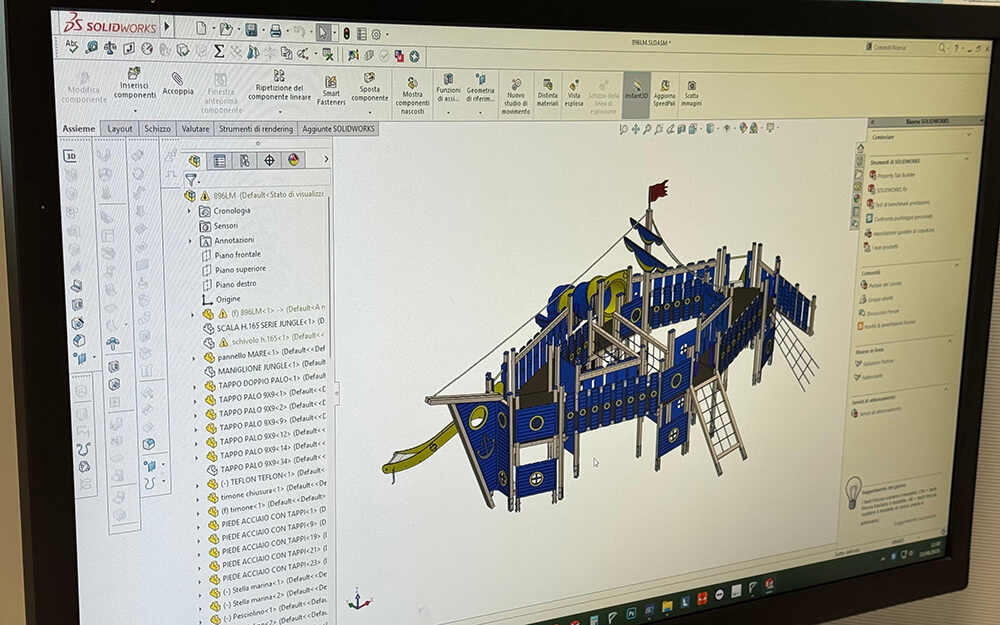This screenshot has height=625, width=1000.
Task: Open the DisplayManager color wheel tab
Action: tap(294, 160)
